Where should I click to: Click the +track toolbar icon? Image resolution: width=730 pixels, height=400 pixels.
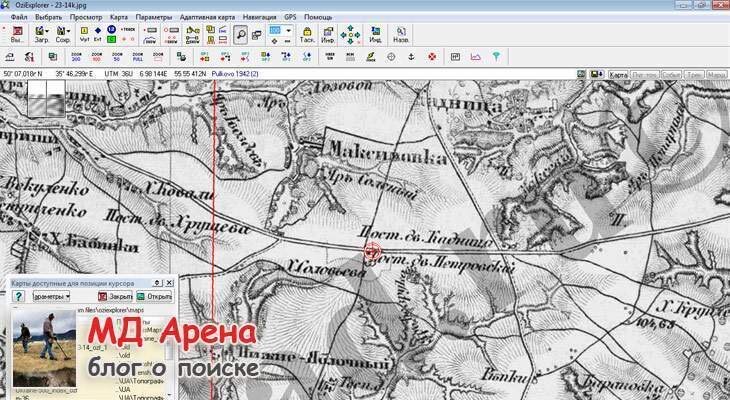(128, 29)
